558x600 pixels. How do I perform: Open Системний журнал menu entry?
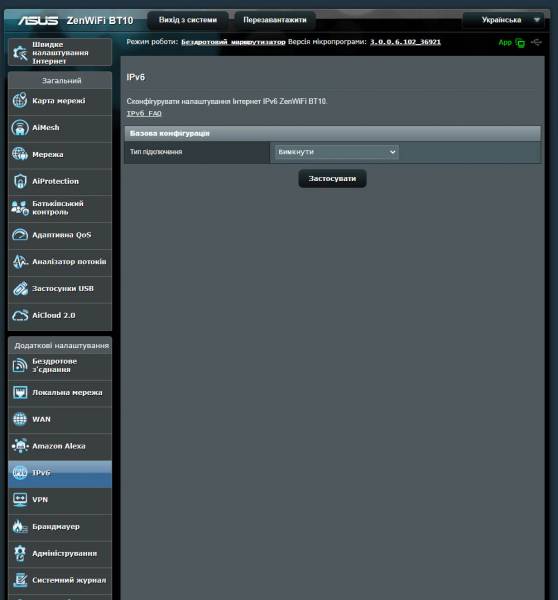coord(60,580)
